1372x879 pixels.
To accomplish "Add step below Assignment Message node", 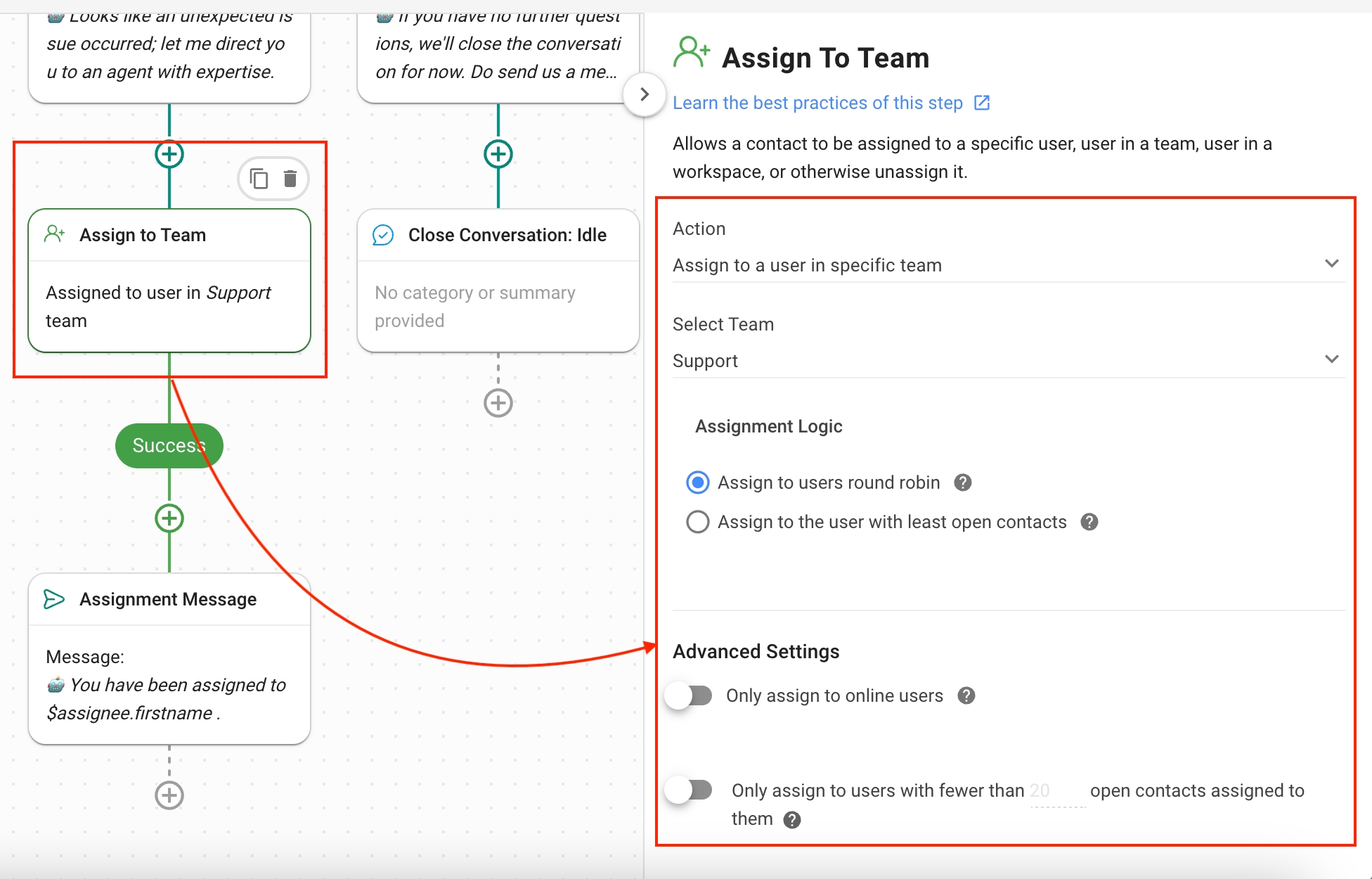I will click(x=169, y=795).
